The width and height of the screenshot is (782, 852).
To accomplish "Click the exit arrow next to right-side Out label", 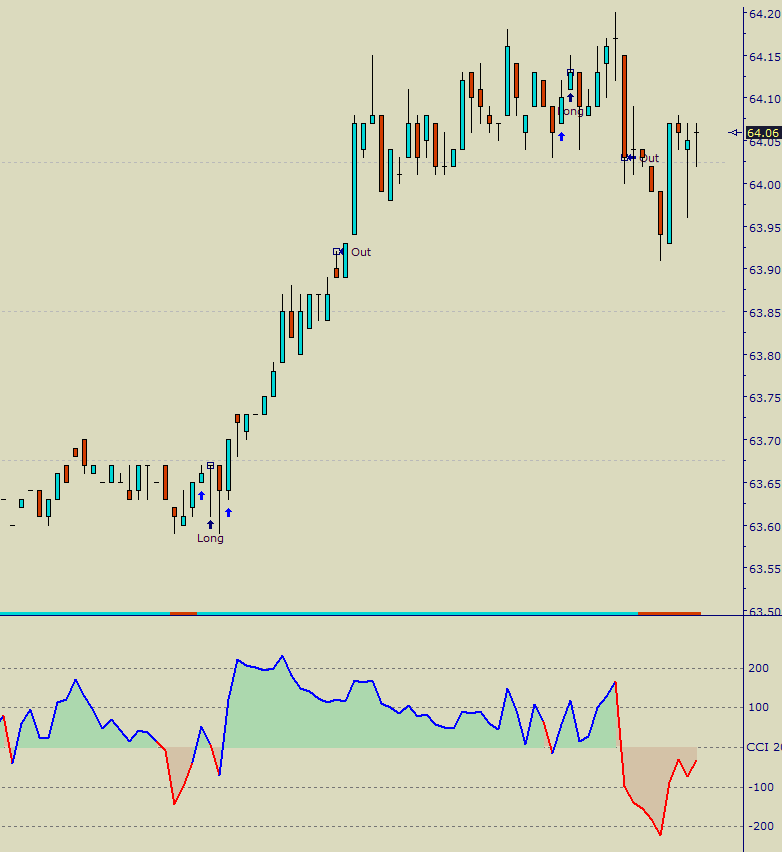I will tap(631, 158).
